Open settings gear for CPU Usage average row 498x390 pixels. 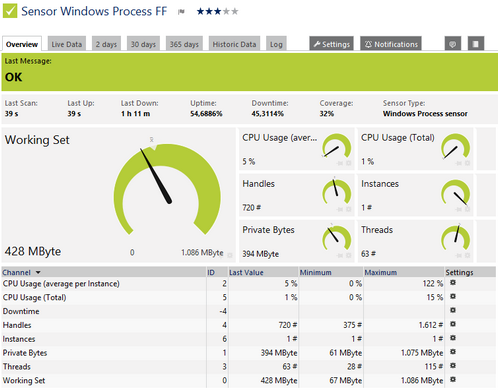click(x=453, y=283)
